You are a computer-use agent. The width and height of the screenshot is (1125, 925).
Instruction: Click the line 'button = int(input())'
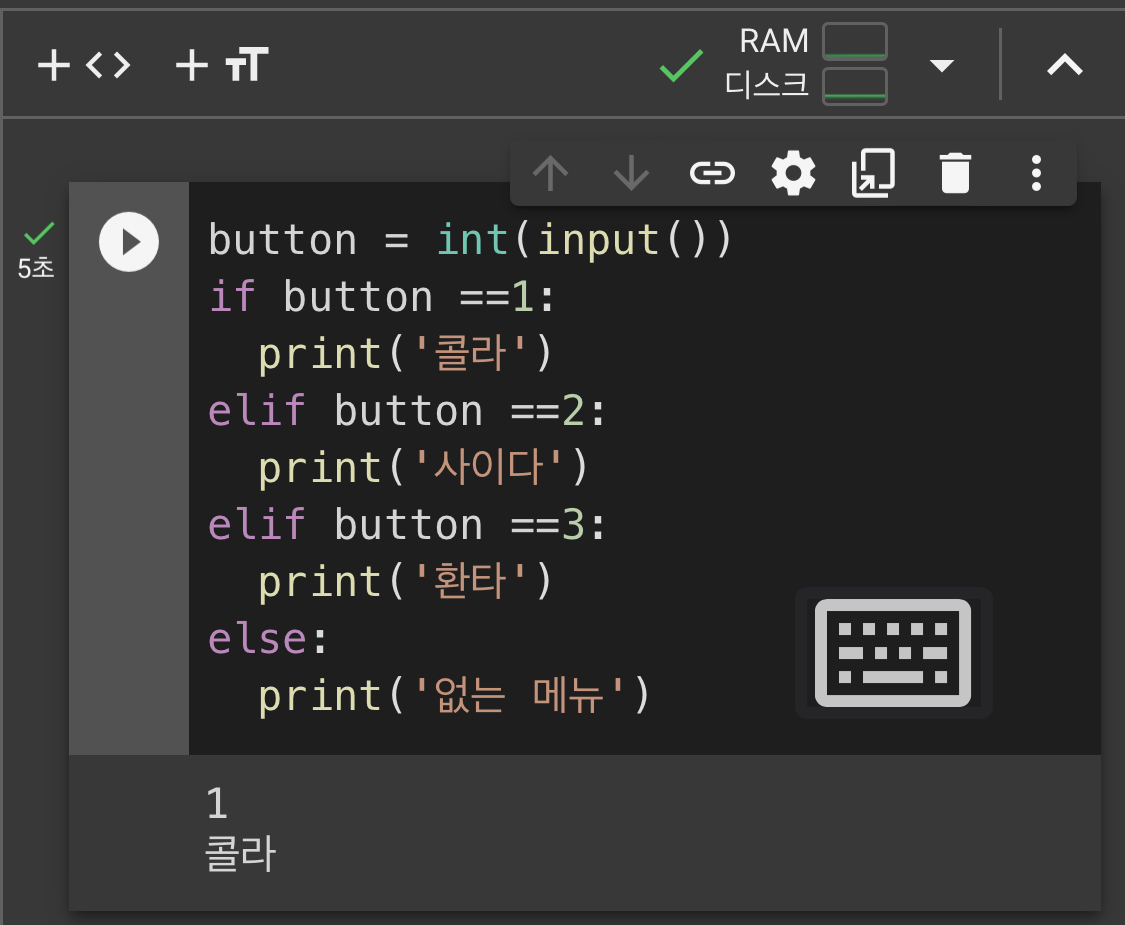(471, 240)
